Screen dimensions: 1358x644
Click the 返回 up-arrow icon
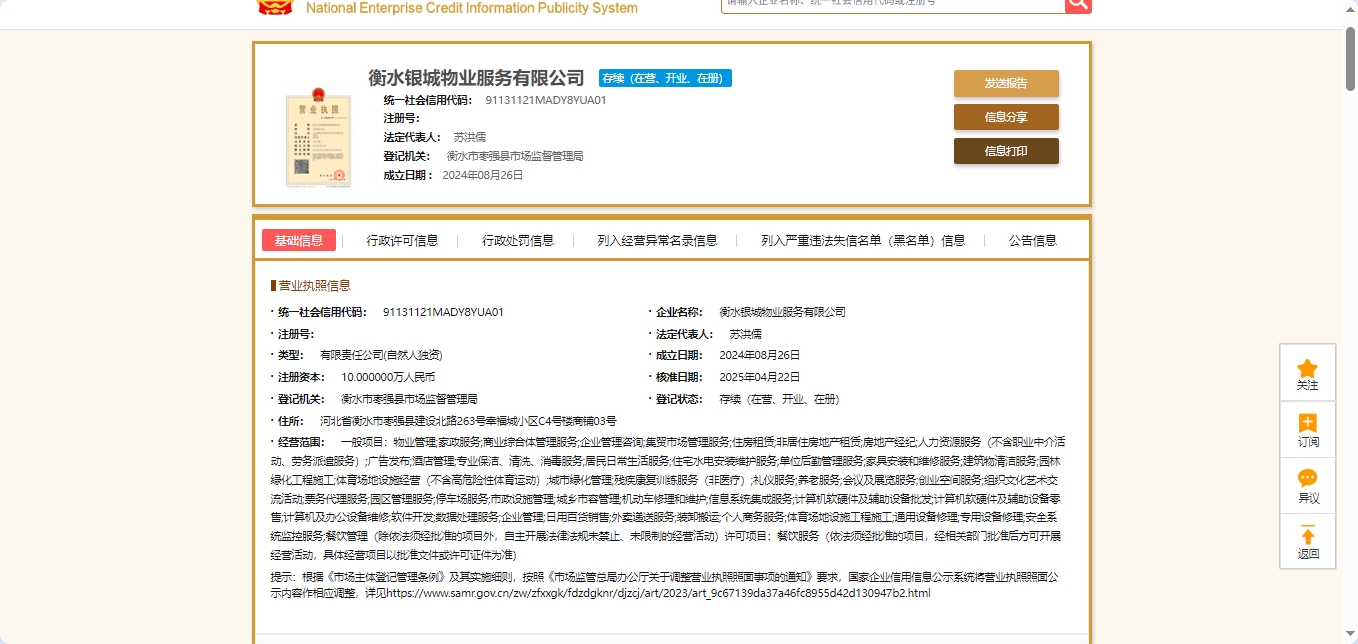click(x=1307, y=535)
